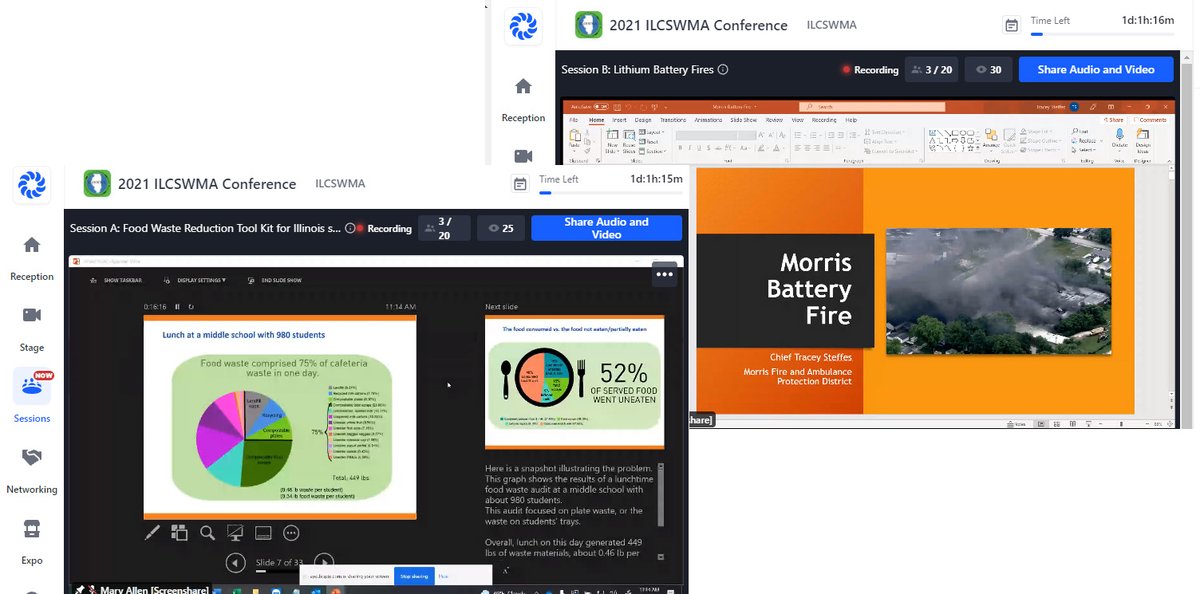The image size is (1200, 594).
Task: Click calendar icon beside Time Left 1d:1h:16m
Action: (x=1012, y=25)
